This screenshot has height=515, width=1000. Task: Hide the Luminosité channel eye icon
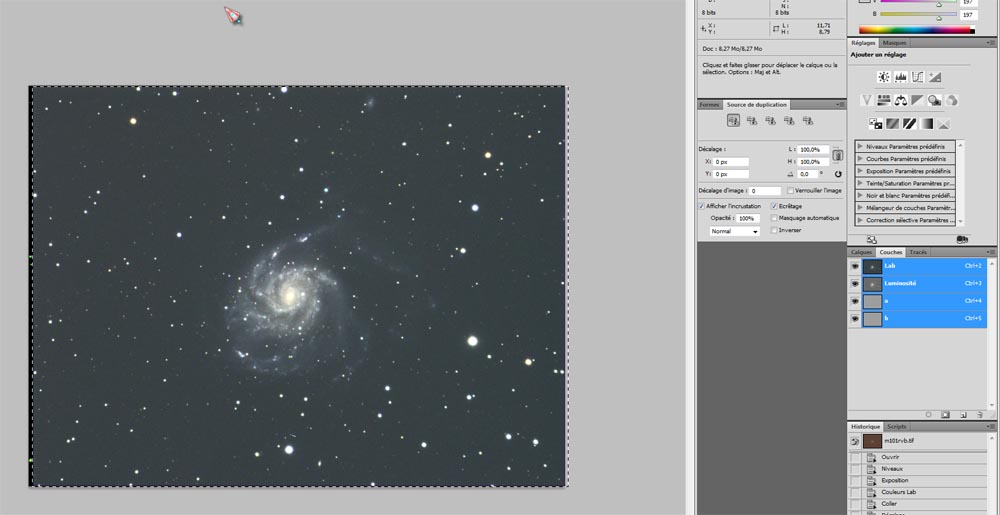pos(855,284)
